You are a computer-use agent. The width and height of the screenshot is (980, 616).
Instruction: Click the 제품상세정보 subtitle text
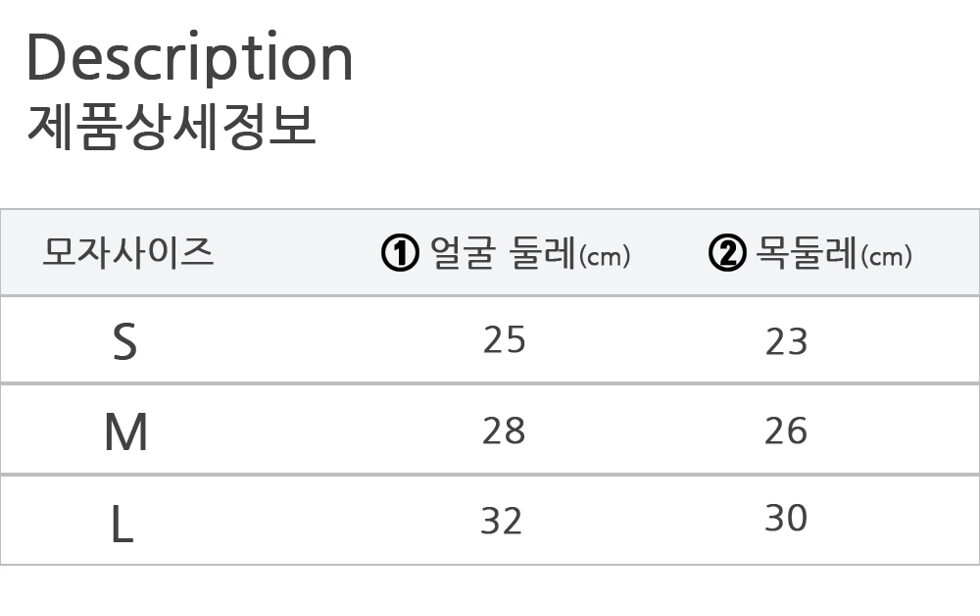pos(171,127)
